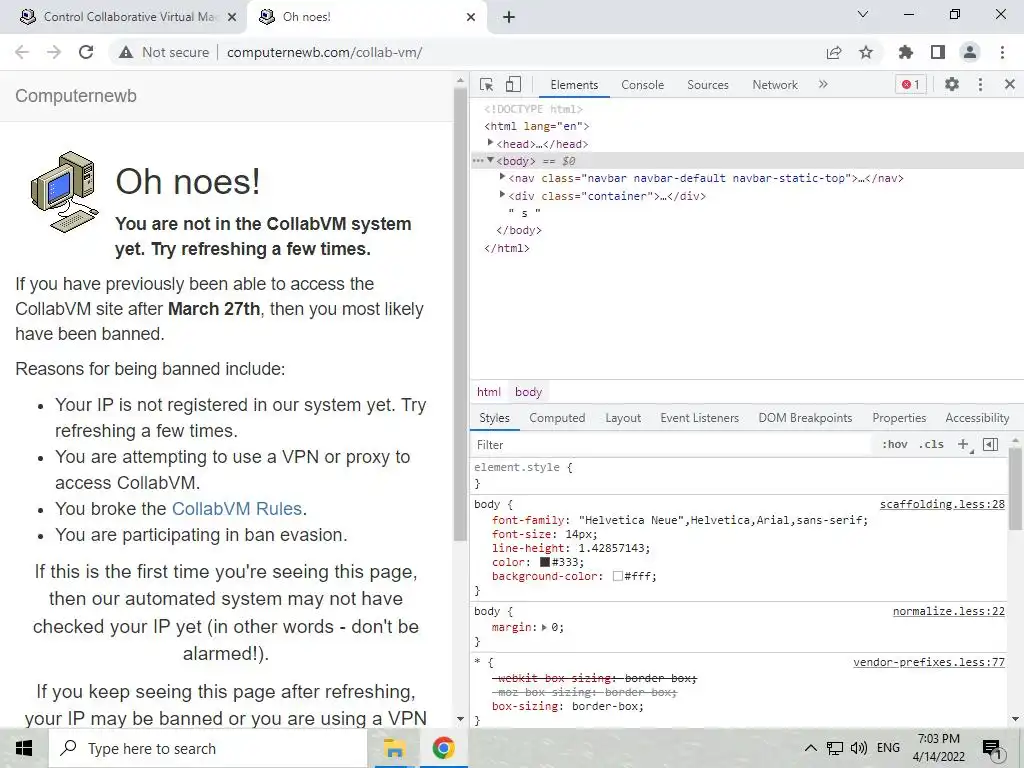
Task: Open the Computed styles tab
Action: (557, 418)
